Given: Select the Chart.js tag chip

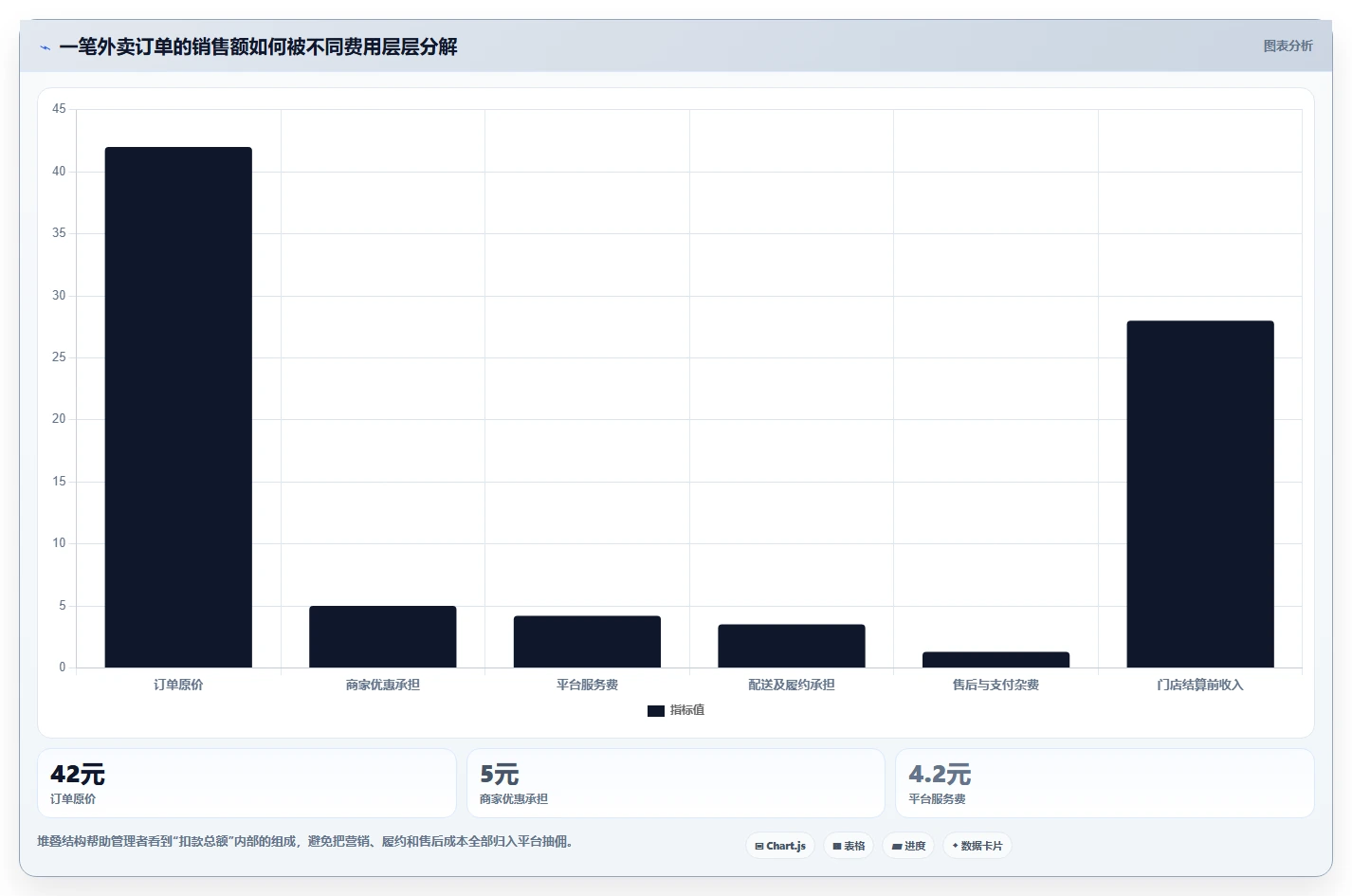Looking at the screenshot, I should (780, 846).
